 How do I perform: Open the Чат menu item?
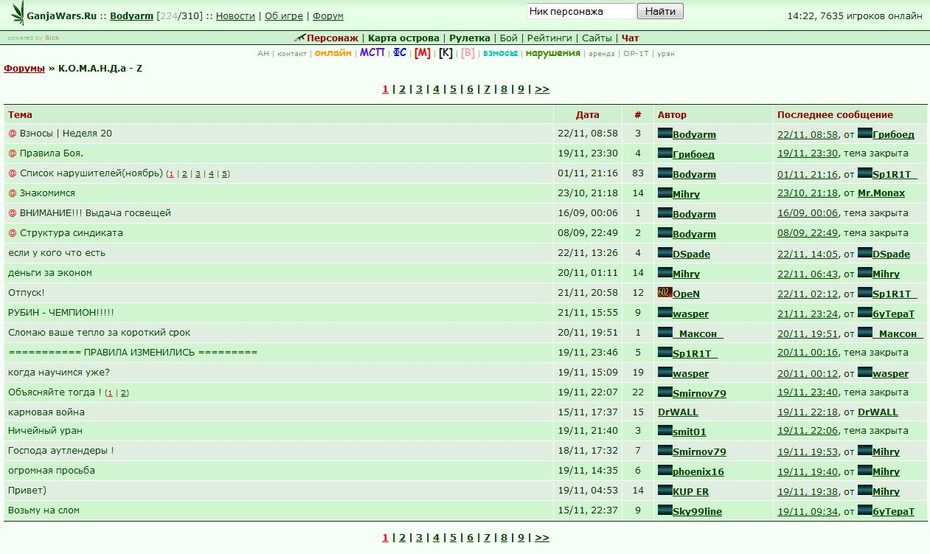[630, 38]
